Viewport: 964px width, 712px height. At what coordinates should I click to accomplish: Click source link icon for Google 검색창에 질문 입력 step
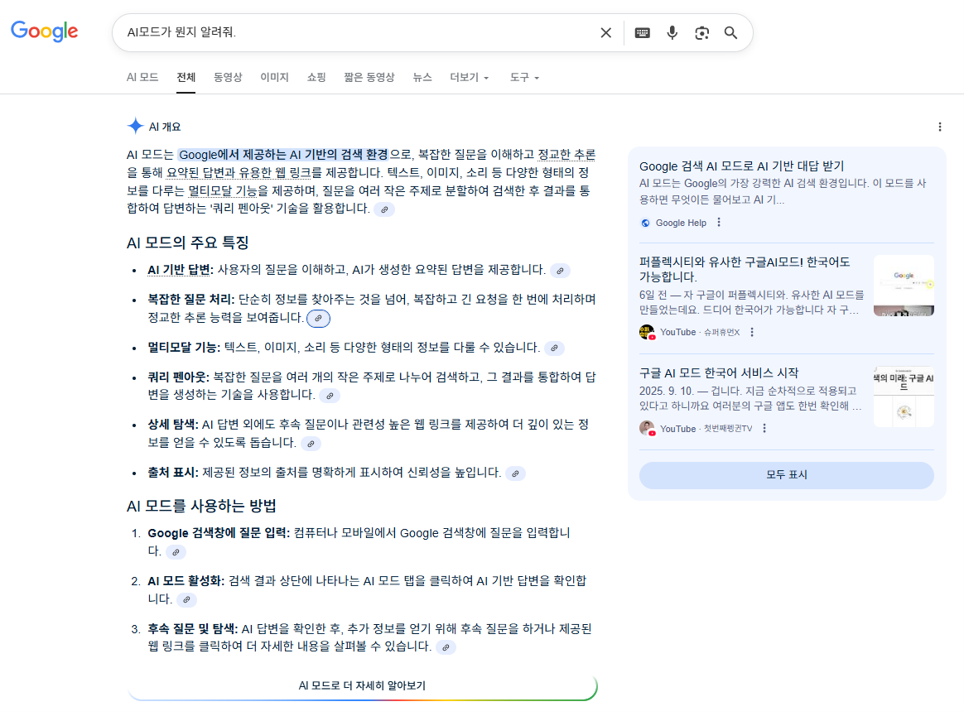[x=176, y=552]
